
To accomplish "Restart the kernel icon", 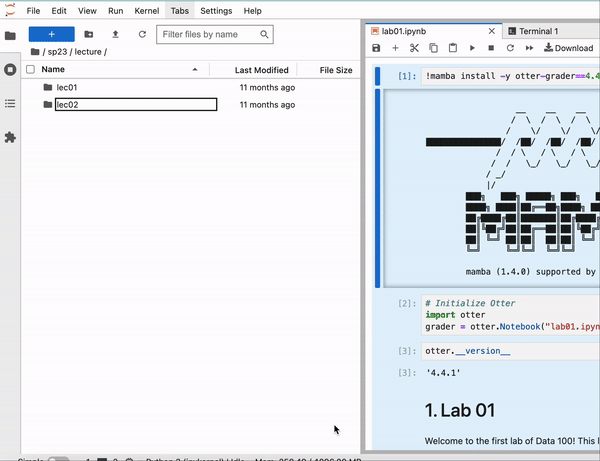I will [x=510, y=48].
